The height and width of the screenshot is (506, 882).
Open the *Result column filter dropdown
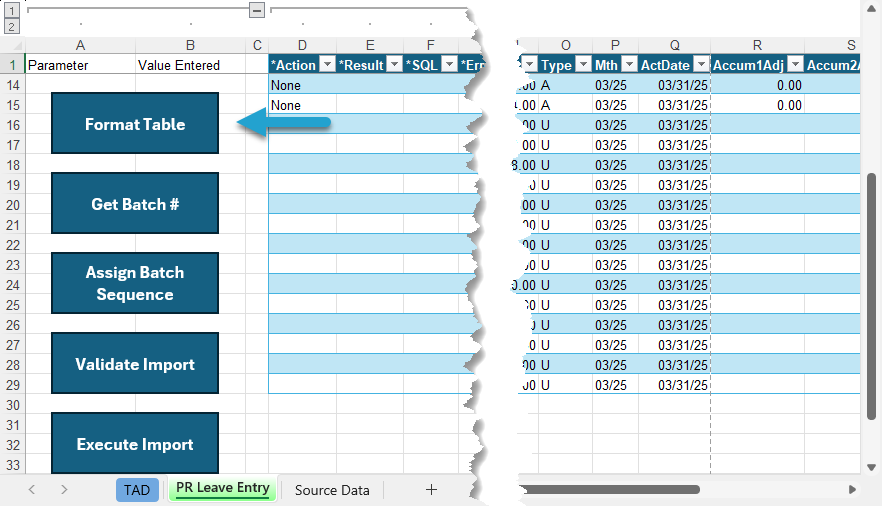[x=395, y=64]
